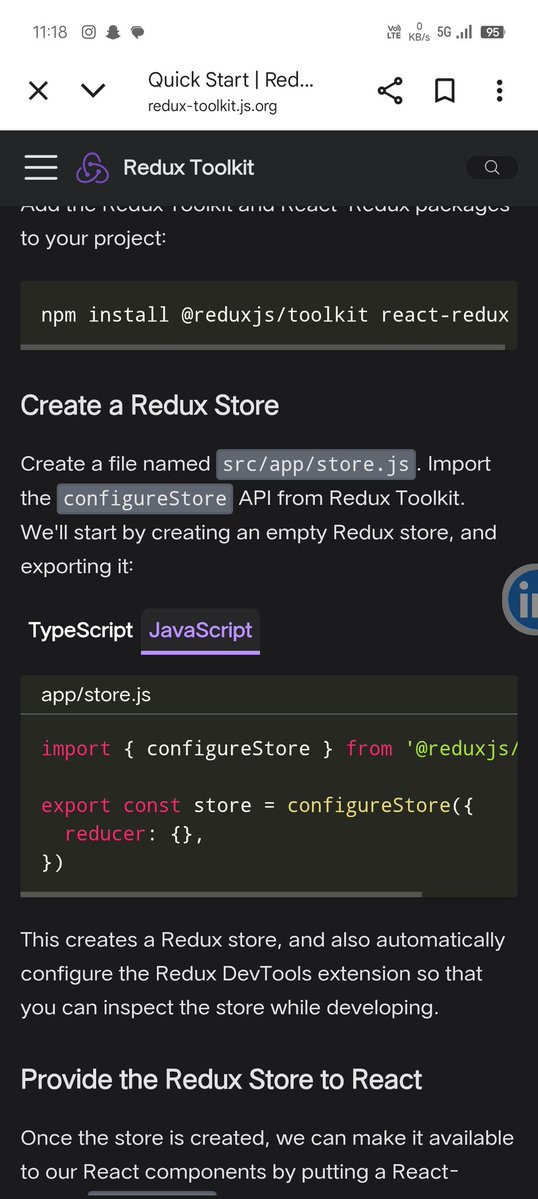Tap the Snapchat notification icon
The width and height of the screenshot is (538, 1199).
(113, 32)
